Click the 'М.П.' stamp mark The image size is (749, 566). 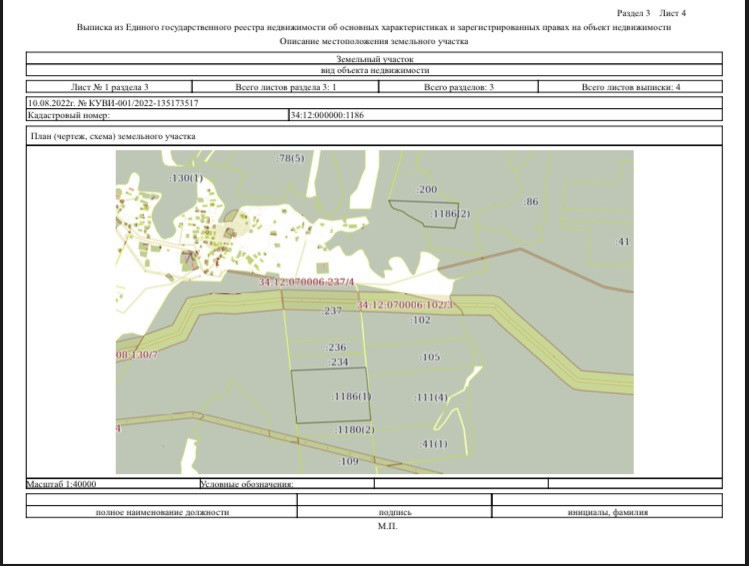[387, 526]
